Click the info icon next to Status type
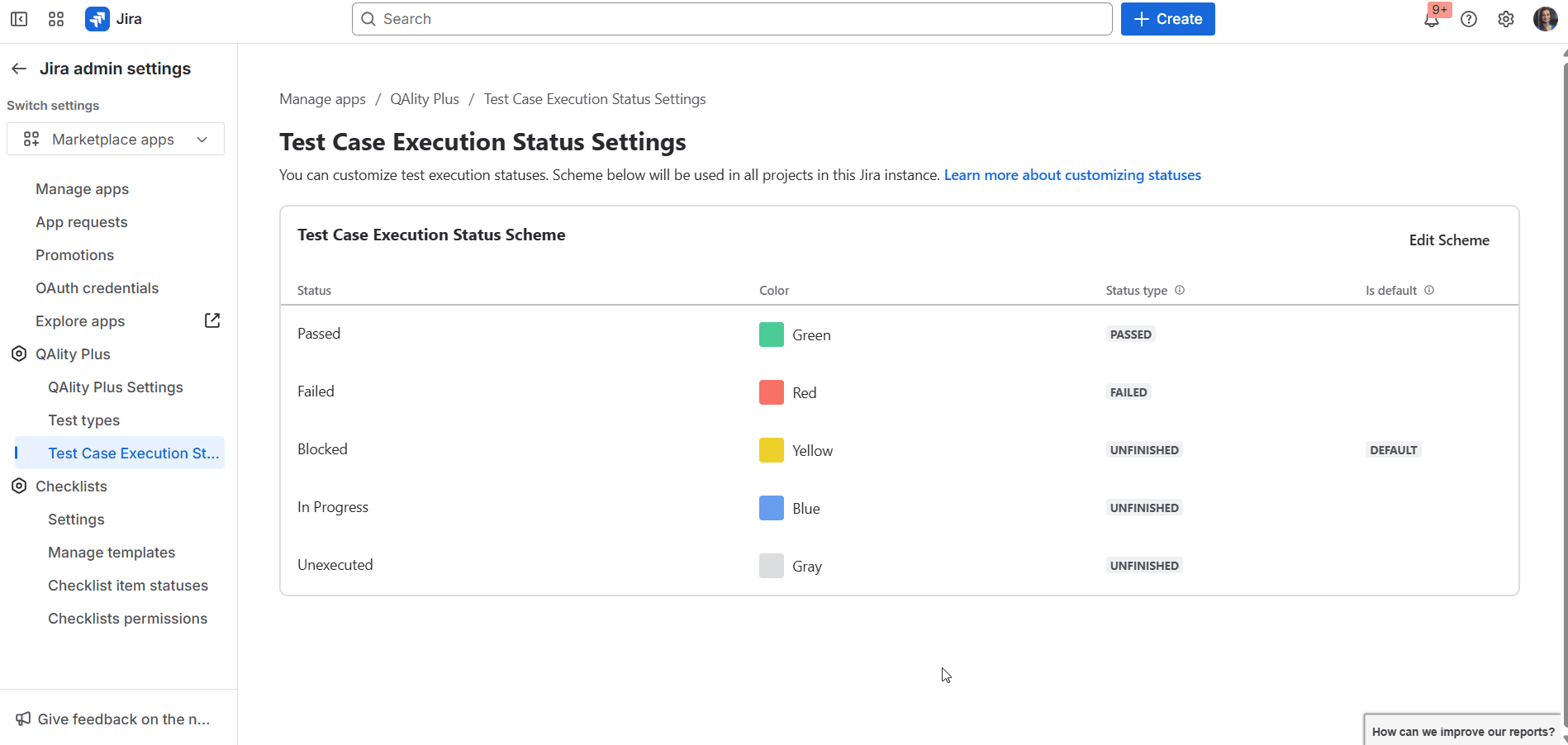Image resolution: width=1568 pixels, height=745 pixels. coord(1180,290)
